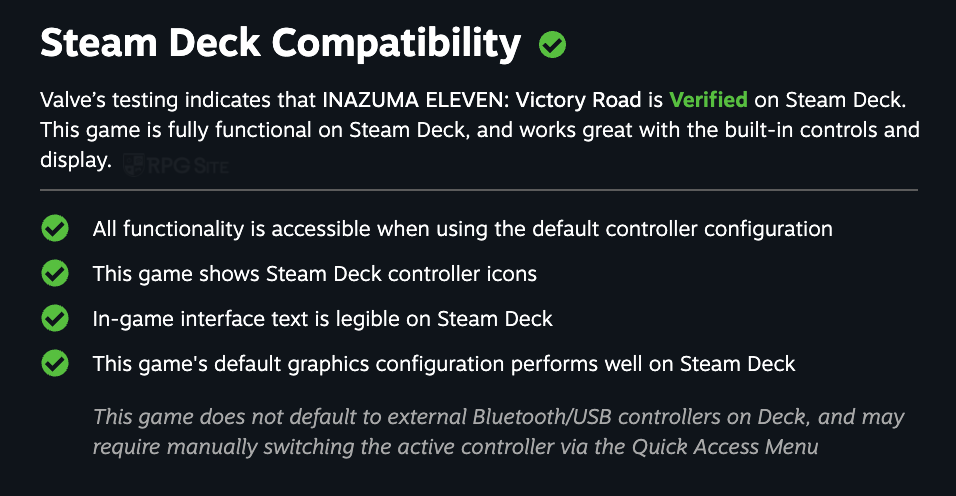This screenshot has height=496, width=956.
Task: Click the checkmark beside "All functionality is accessible"
Action: (55, 229)
